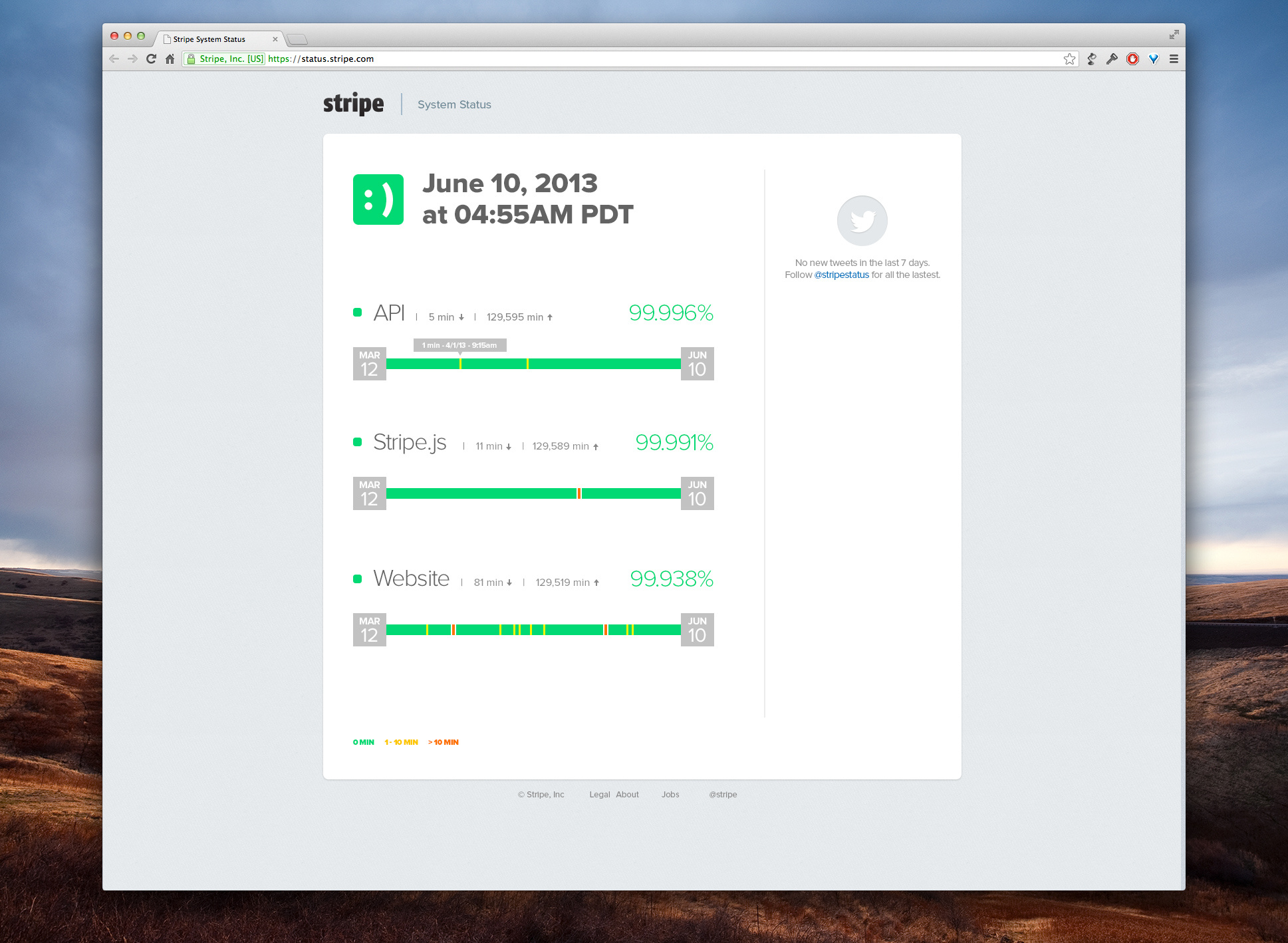Click the desk lamp extension icon
The image size is (1288, 943).
pyautogui.click(x=1091, y=59)
